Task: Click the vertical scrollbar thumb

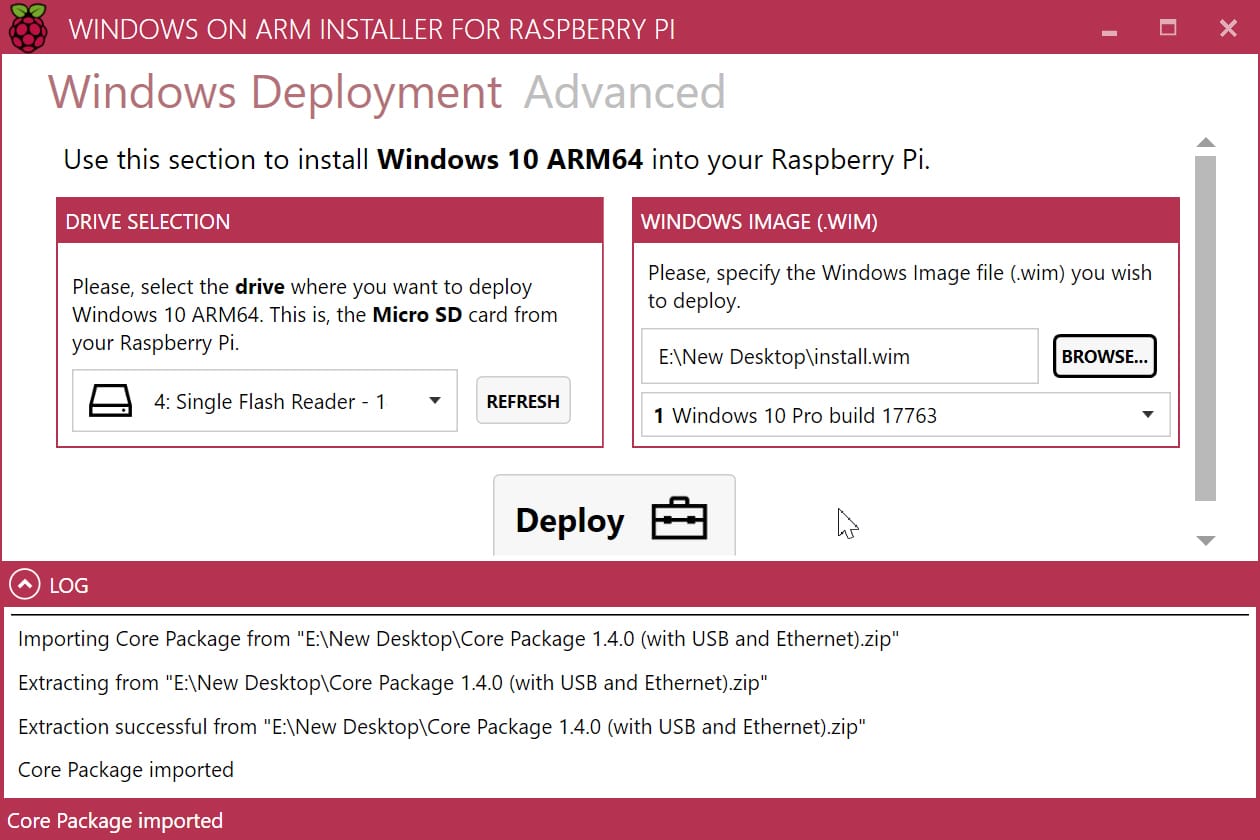Action: 1206,328
